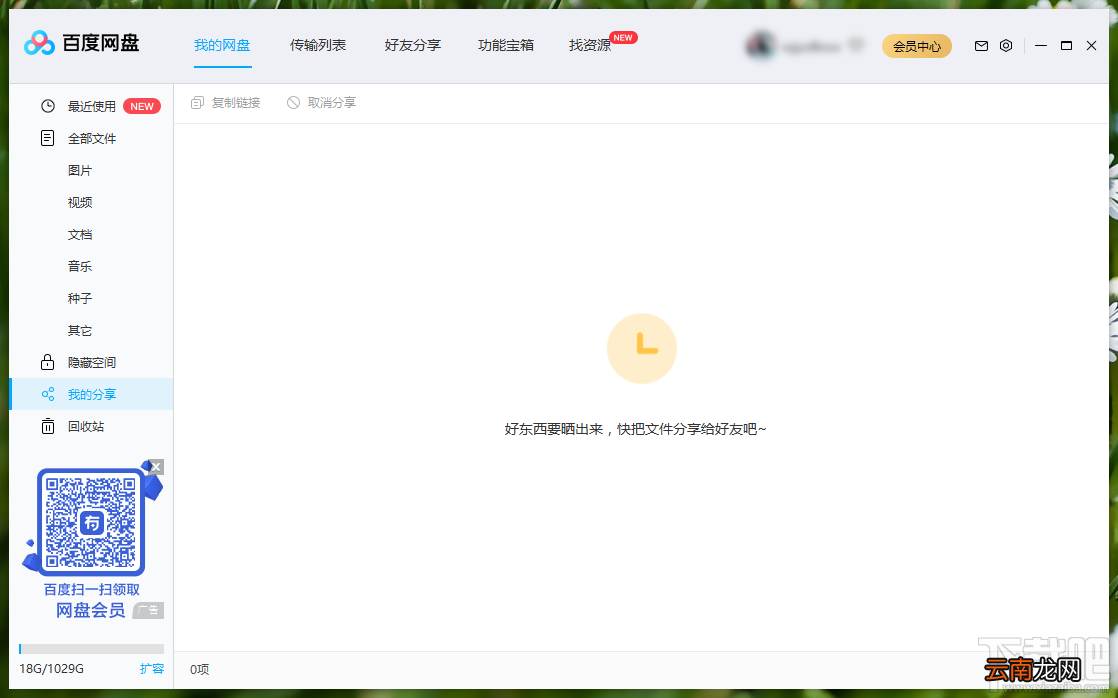Click the storage usage progress bar
Image resolution: width=1118 pixels, height=698 pixels.
click(x=91, y=649)
